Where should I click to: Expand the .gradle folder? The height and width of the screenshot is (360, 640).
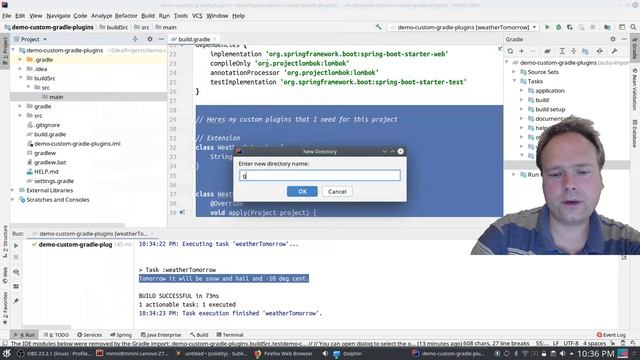[20, 60]
